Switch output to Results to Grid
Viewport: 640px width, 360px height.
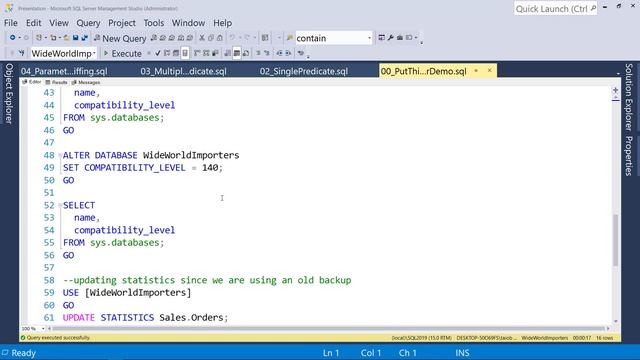(237, 53)
